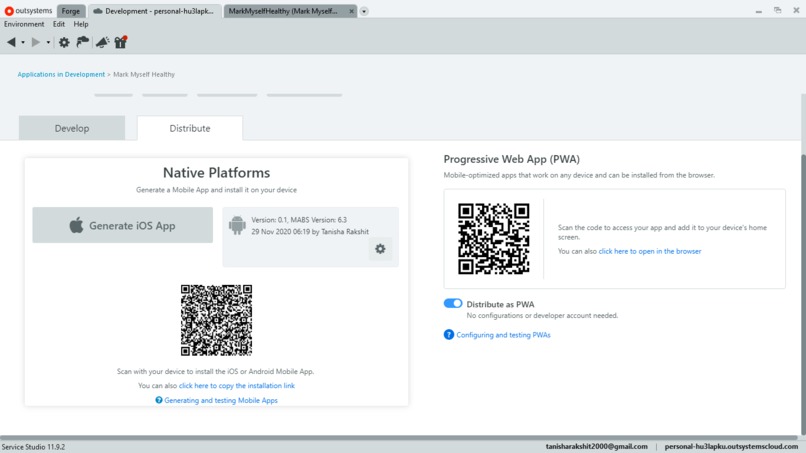Open the gift box what's new icon

pos(121,42)
